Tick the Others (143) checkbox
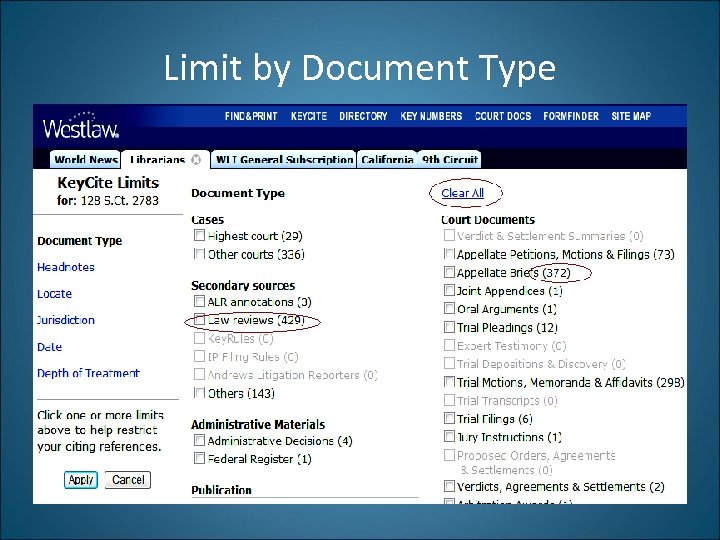 [x=199, y=393]
